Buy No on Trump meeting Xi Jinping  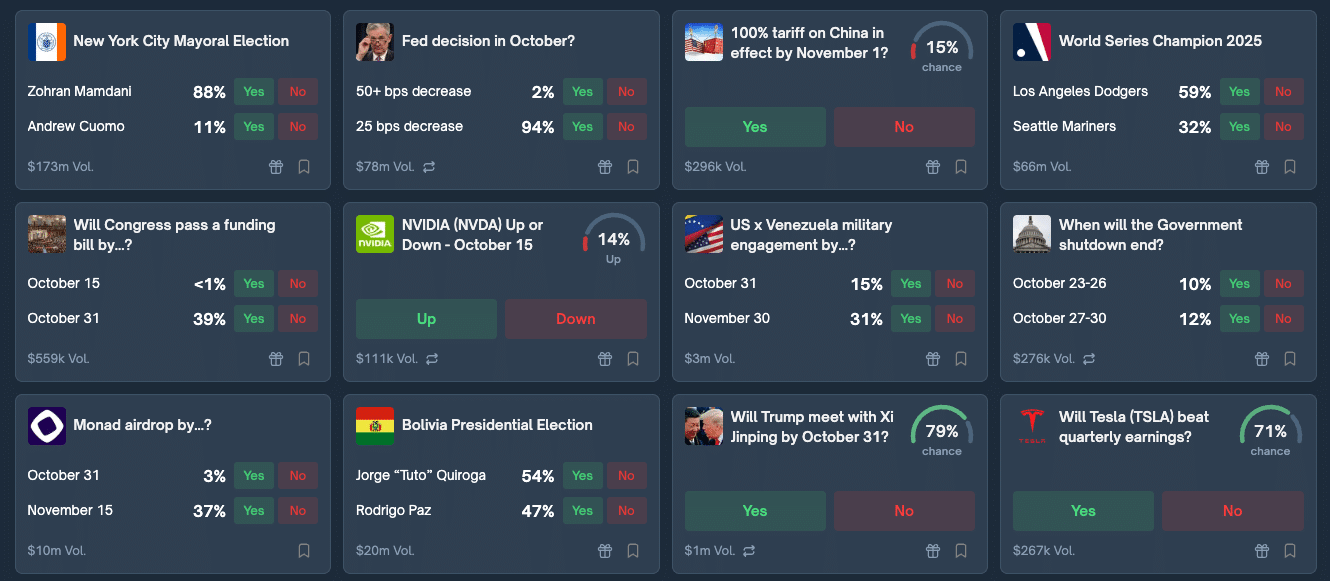(x=904, y=511)
